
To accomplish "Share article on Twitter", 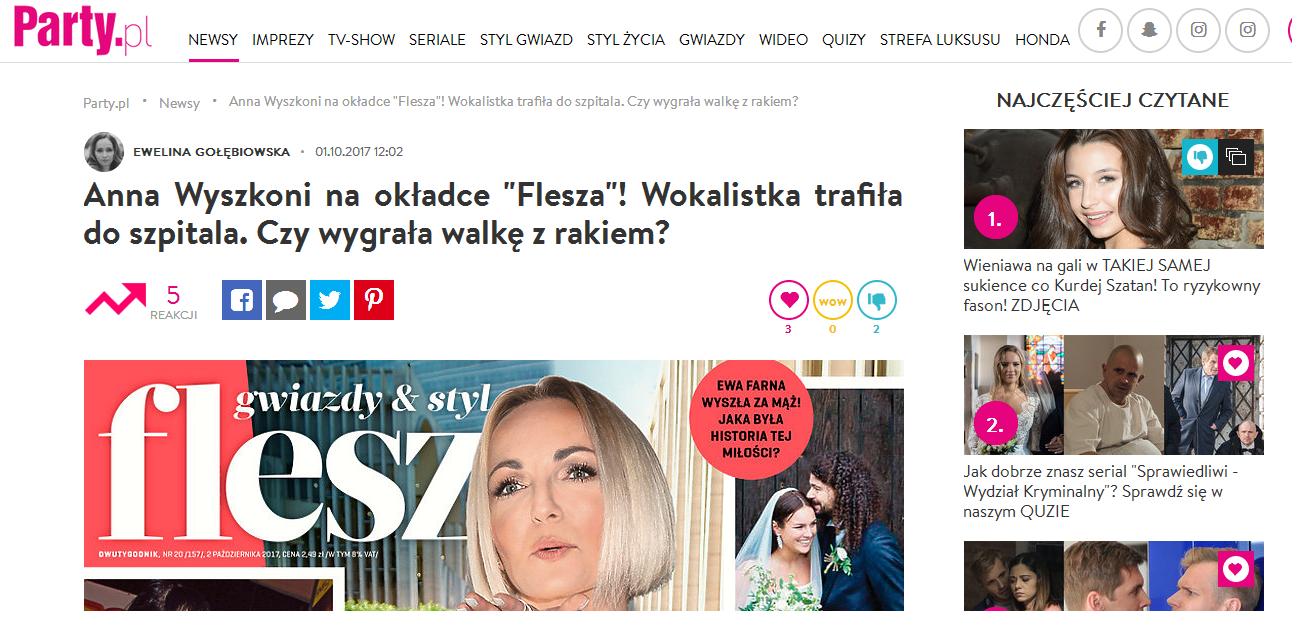I will coord(330,300).
